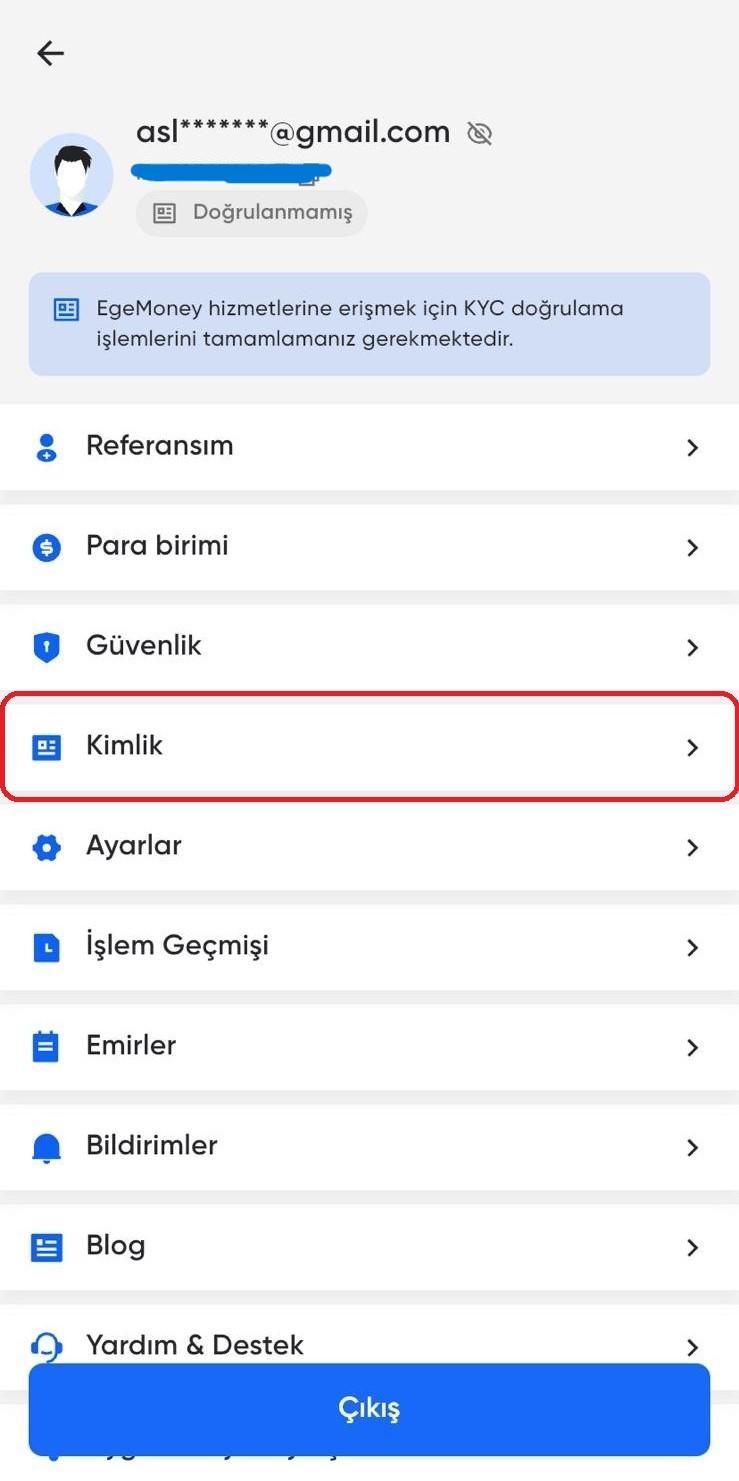Viewport: 739px width, 1481px height.
Task: Click the Doğrulanmamış verification badge
Action: 250,212
